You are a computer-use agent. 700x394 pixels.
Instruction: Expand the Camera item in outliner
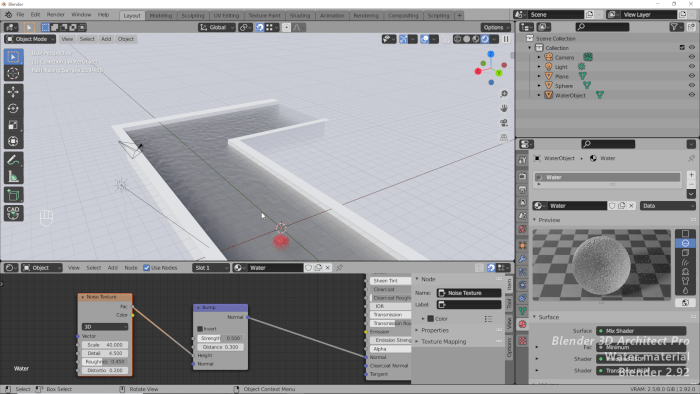539,57
